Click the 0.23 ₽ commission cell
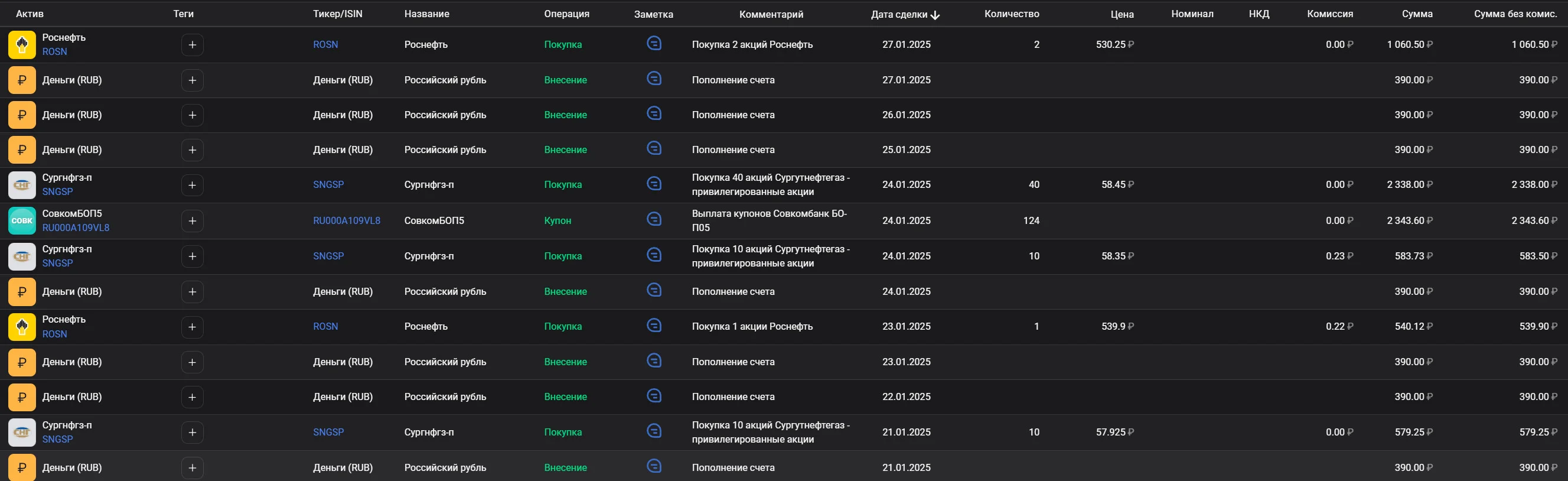The height and width of the screenshot is (481, 1568). pyautogui.click(x=1339, y=256)
